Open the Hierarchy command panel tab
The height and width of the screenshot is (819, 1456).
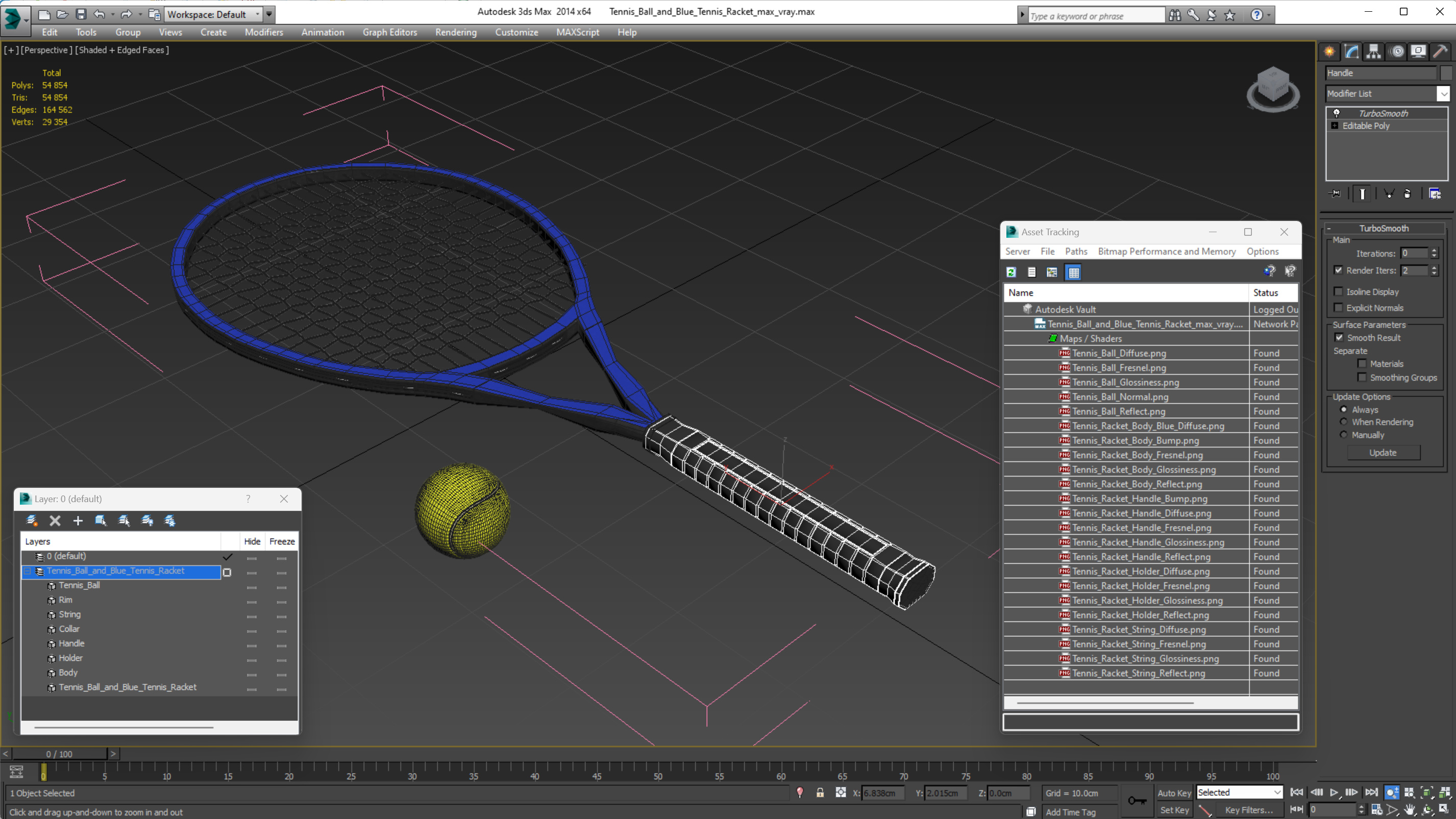click(x=1373, y=52)
